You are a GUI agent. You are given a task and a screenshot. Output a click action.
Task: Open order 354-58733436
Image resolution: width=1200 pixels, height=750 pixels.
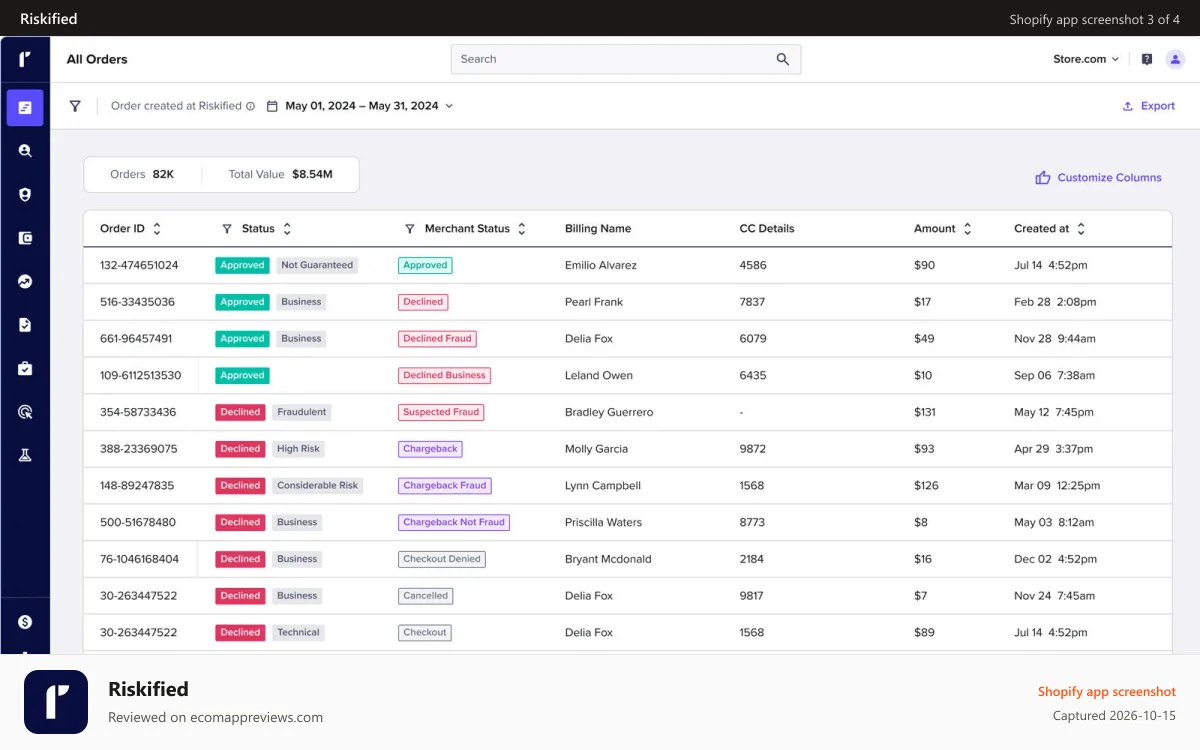coord(138,412)
